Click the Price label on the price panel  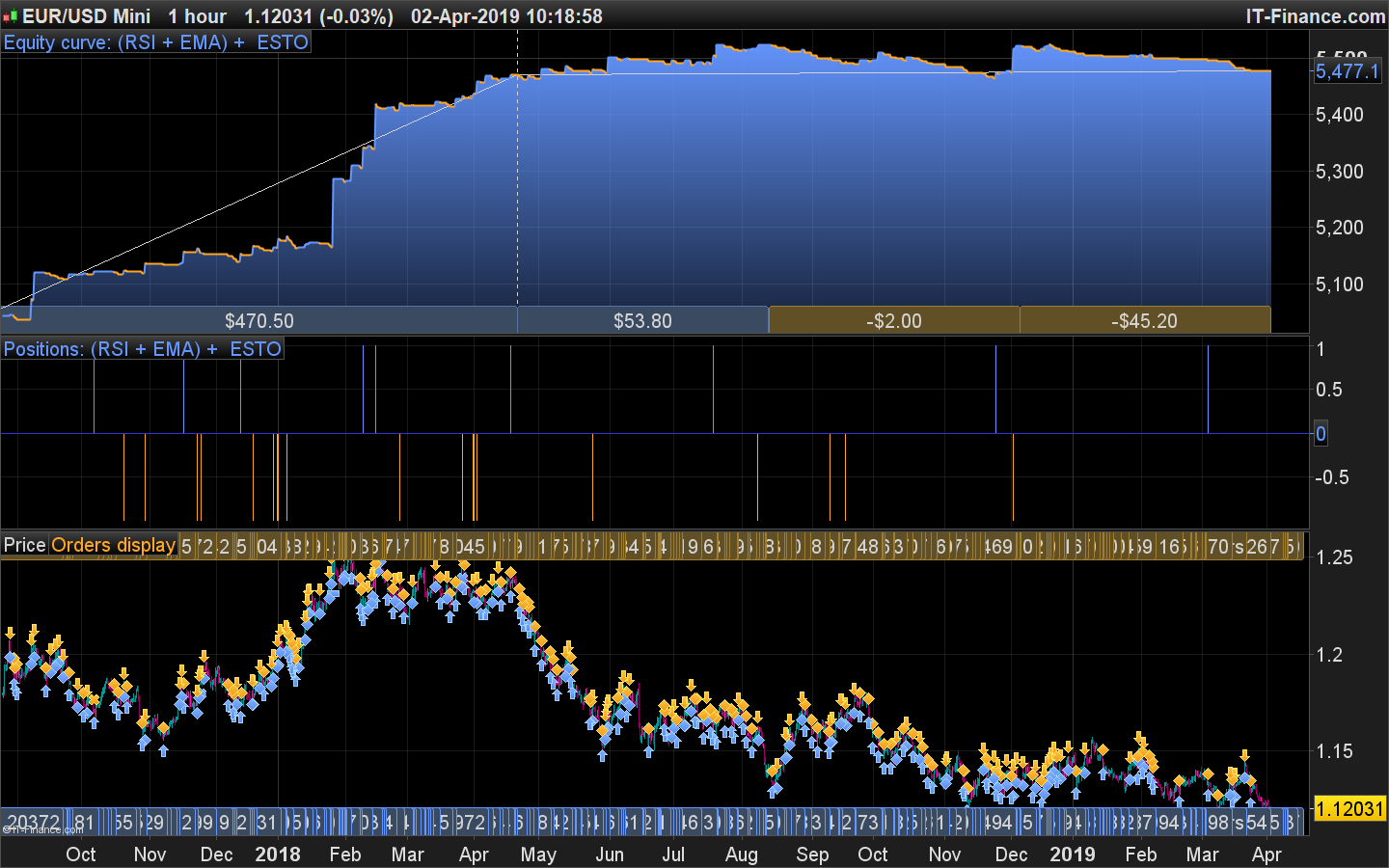tap(25, 545)
